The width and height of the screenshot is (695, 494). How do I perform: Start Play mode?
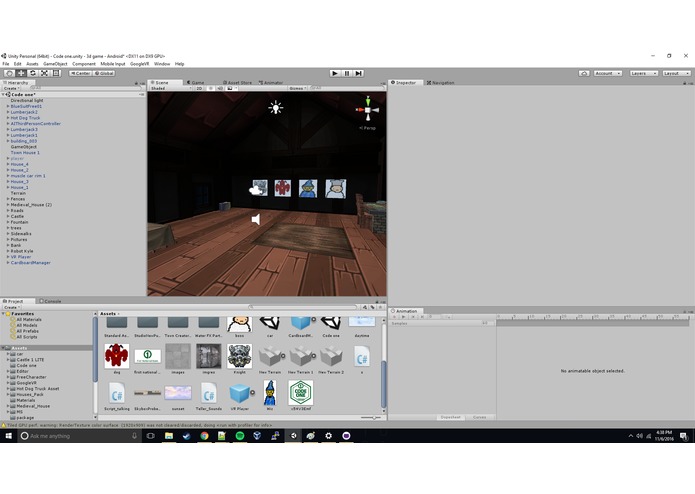click(x=335, y=73)
